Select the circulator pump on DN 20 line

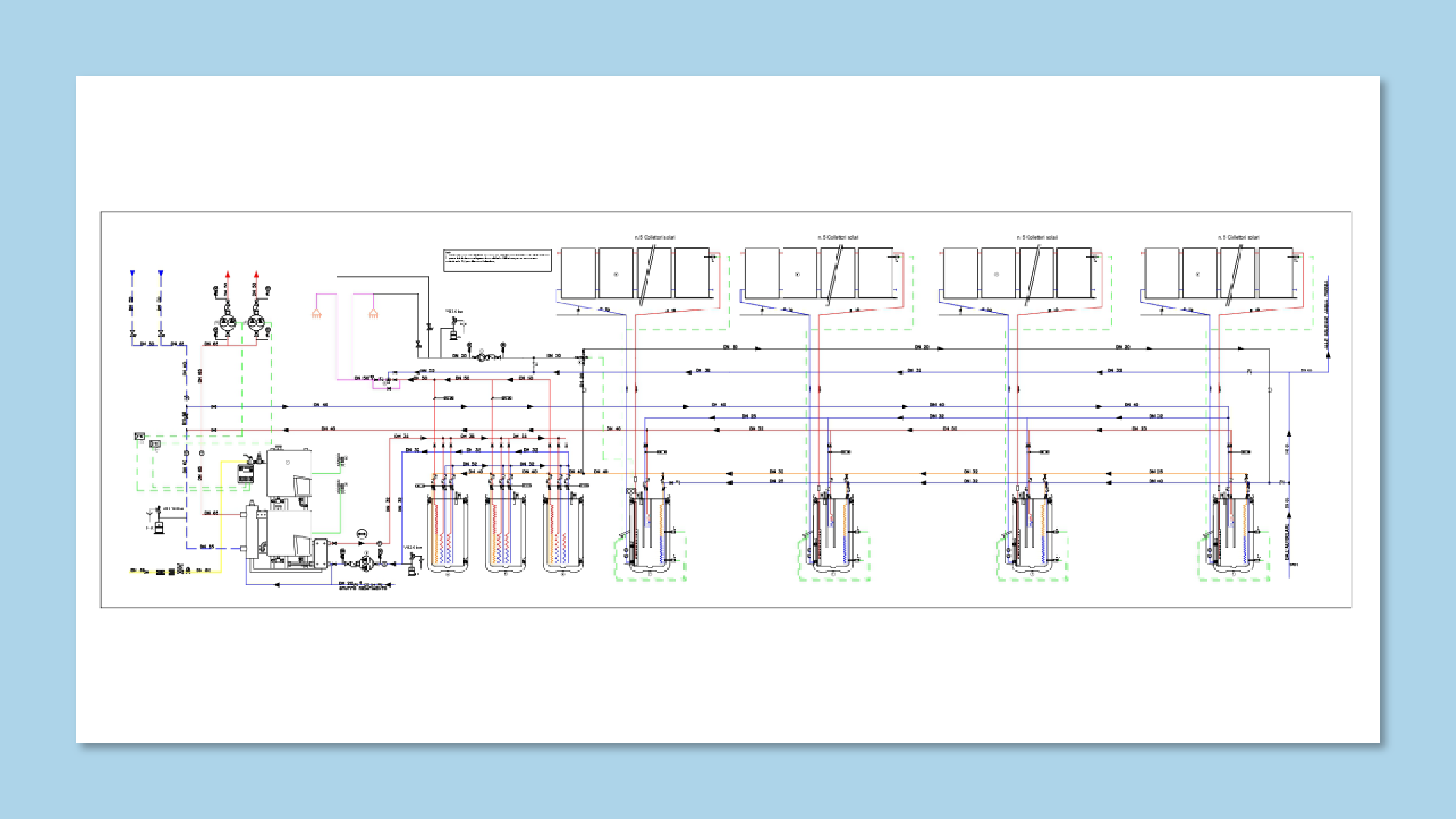coord(483,356)
